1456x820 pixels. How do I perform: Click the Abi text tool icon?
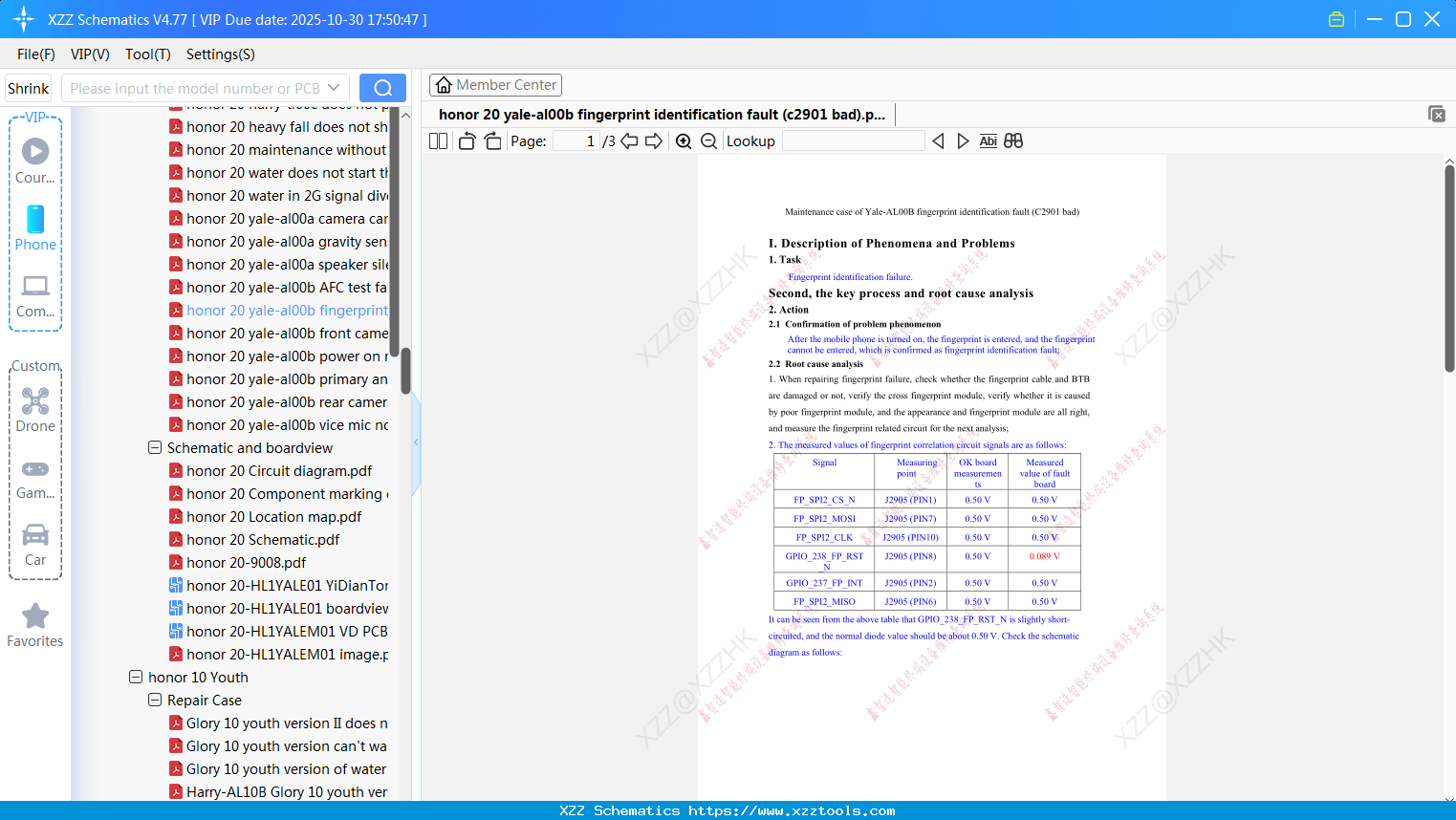pyautogui.click(x=989, y=140)
